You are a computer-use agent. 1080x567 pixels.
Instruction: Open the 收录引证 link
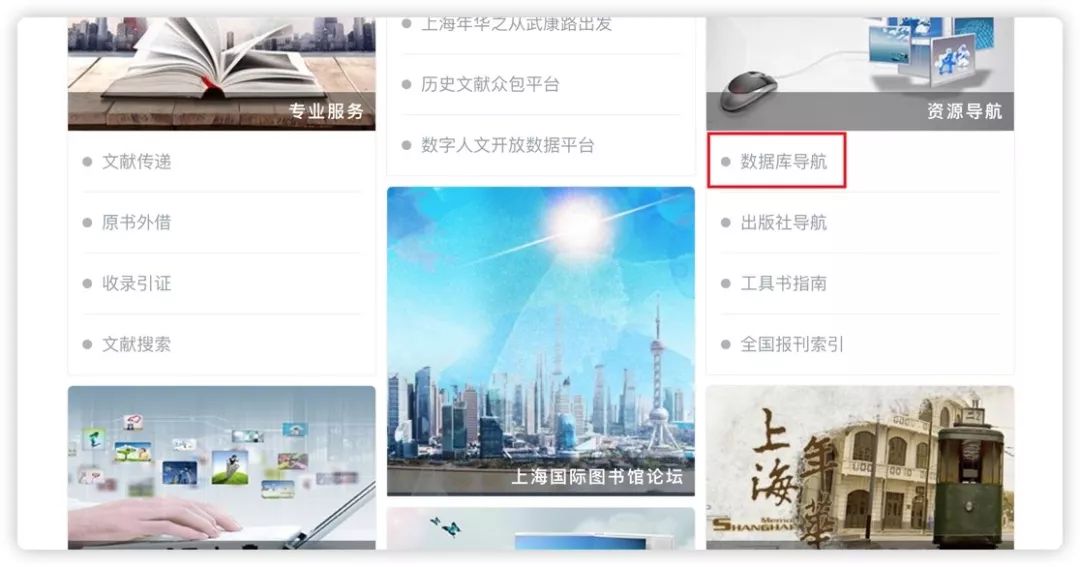[x=136, y=283]
